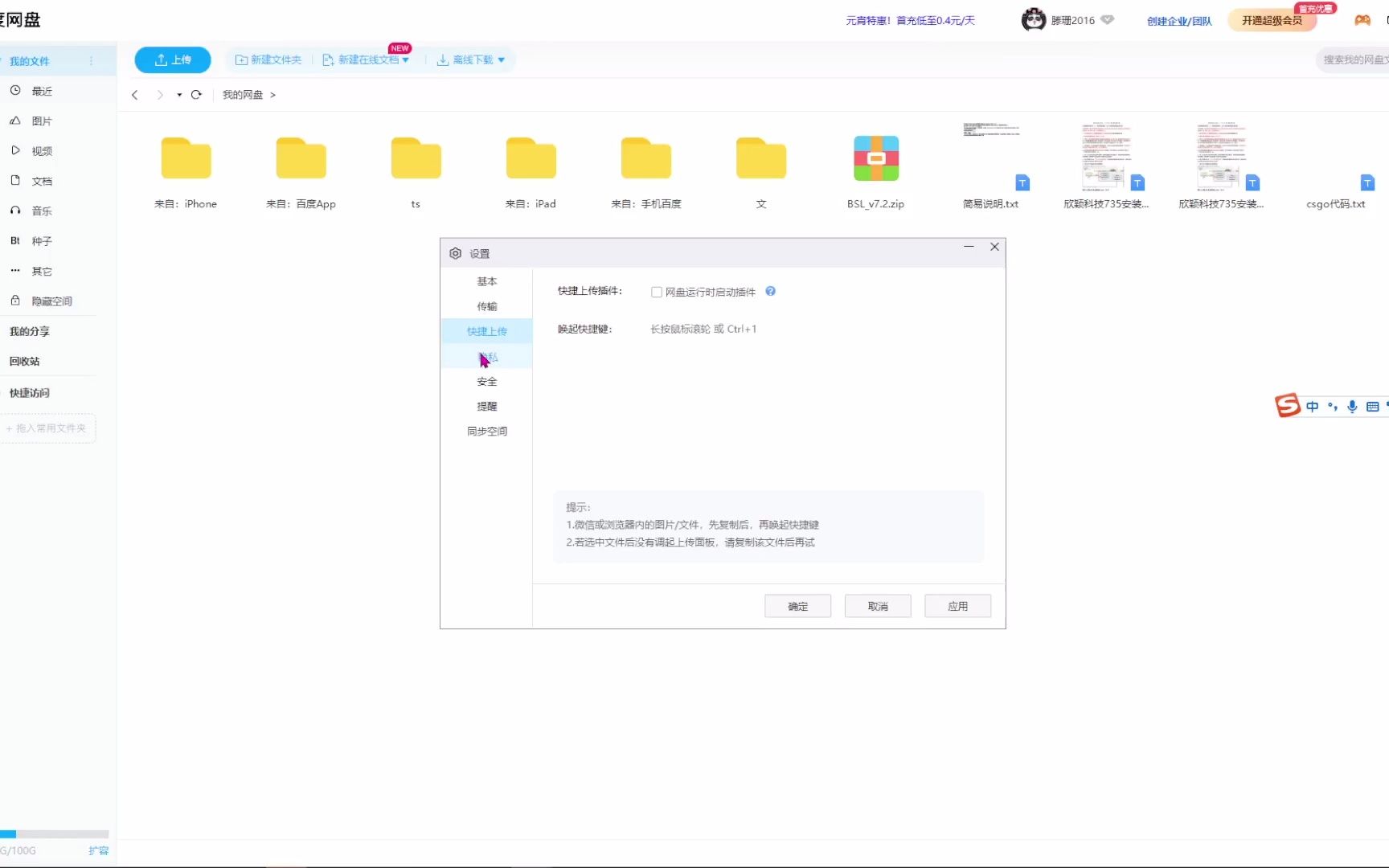Open the user avatar profile
Screen dimensions: 1389x868
pyautogui.click(x=1033, y=20)
